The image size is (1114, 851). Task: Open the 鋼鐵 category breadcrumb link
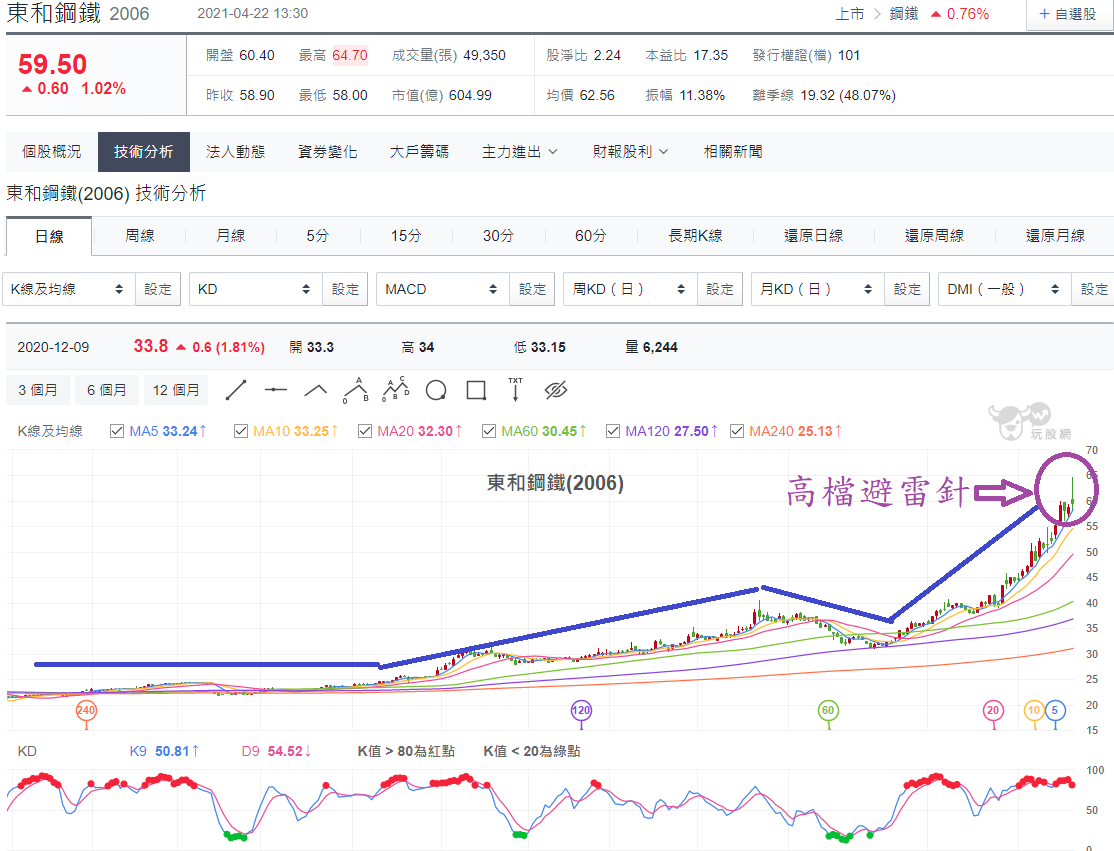click(904, 14)
